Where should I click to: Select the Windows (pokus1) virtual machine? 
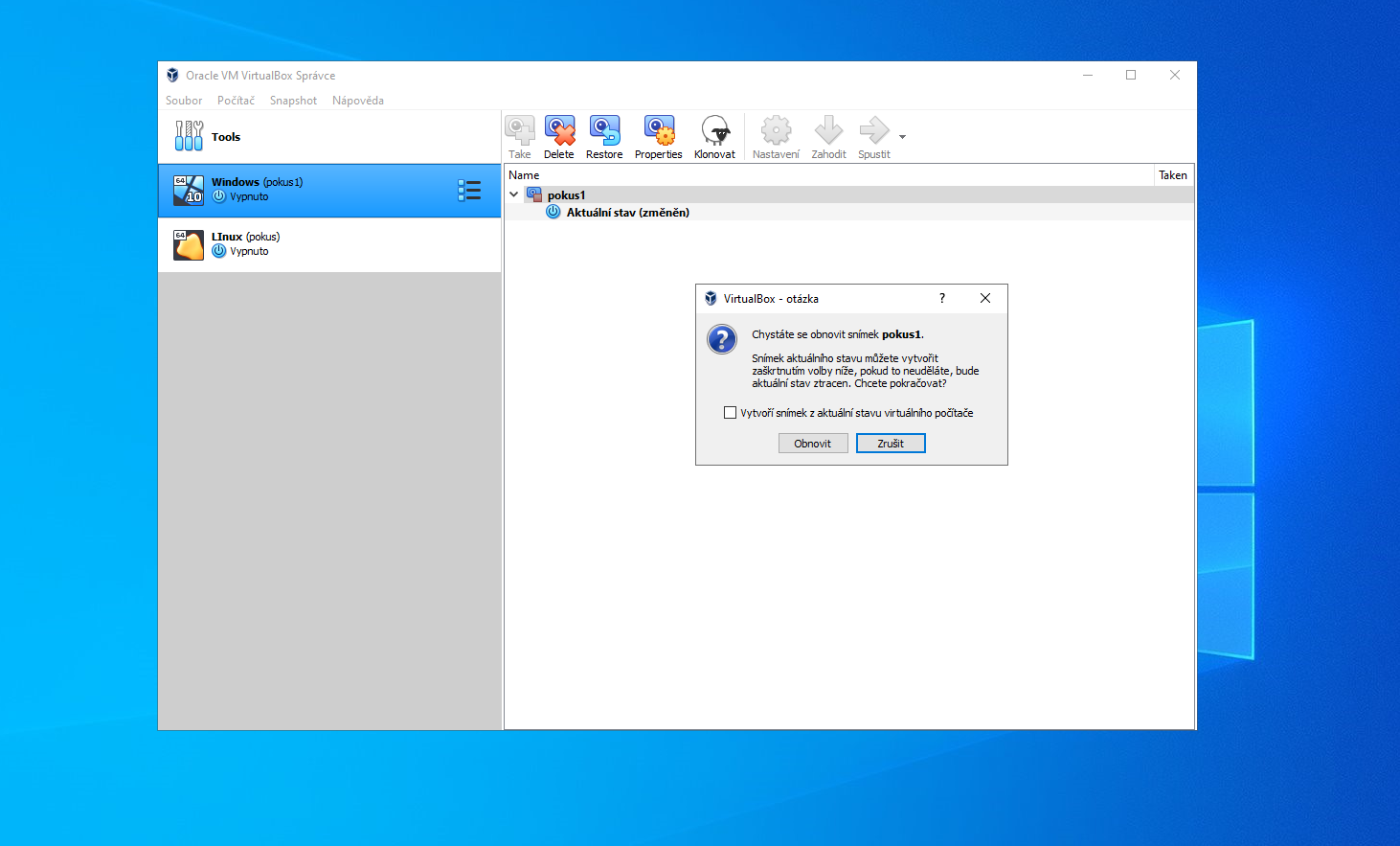click(329, 191)
